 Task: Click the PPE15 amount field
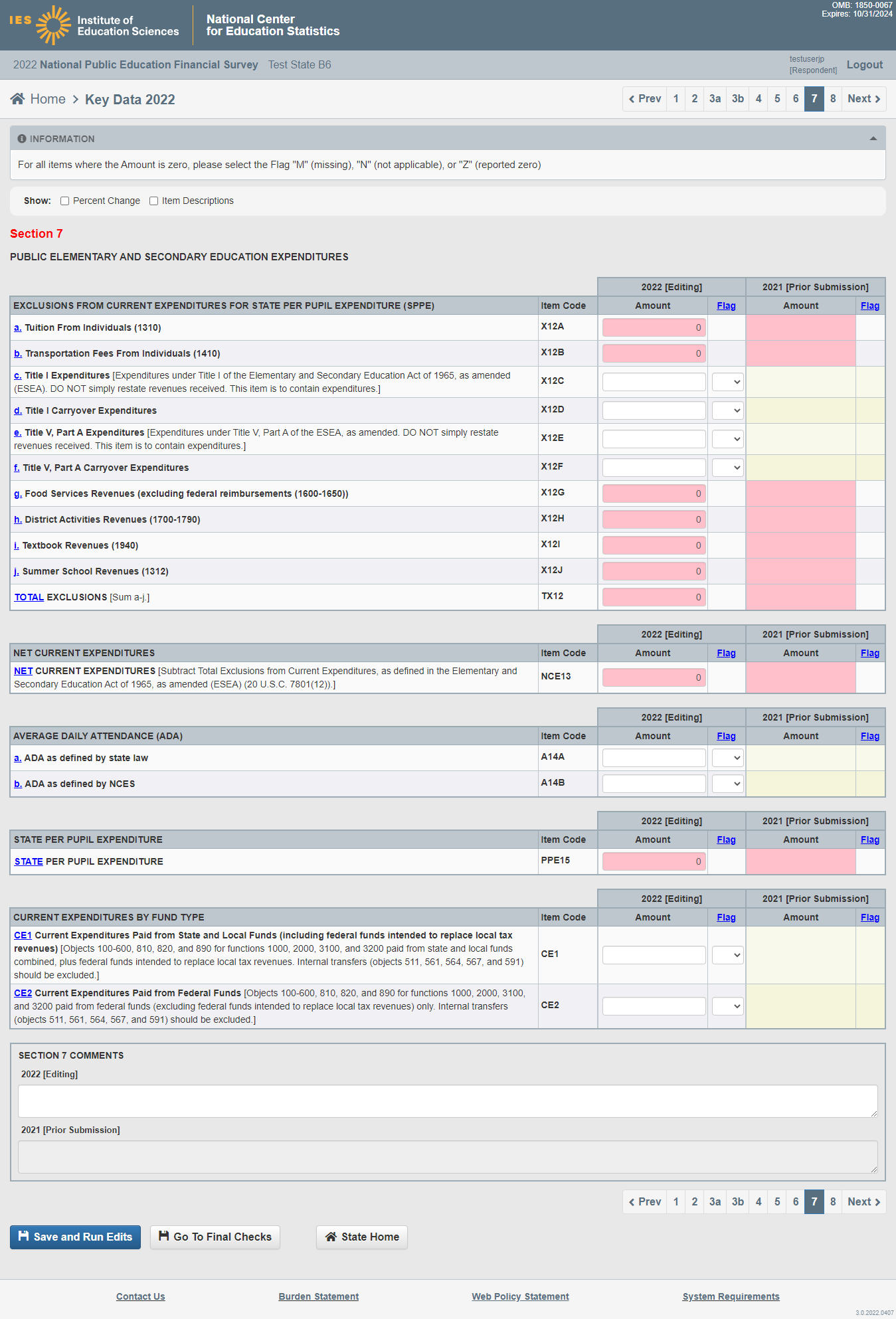point(654,861)
